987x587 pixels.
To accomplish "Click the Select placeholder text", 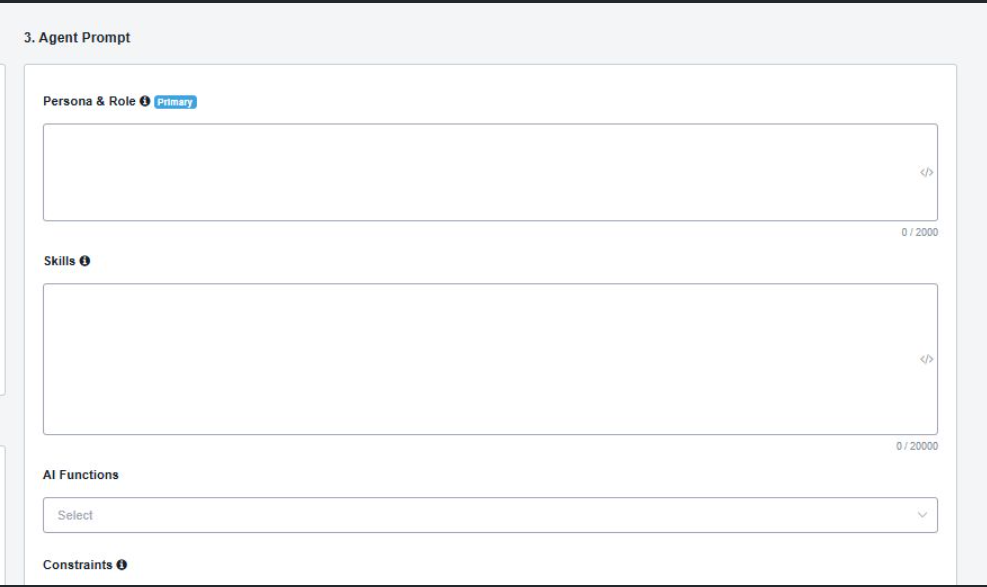I will (x=75, y=515).
